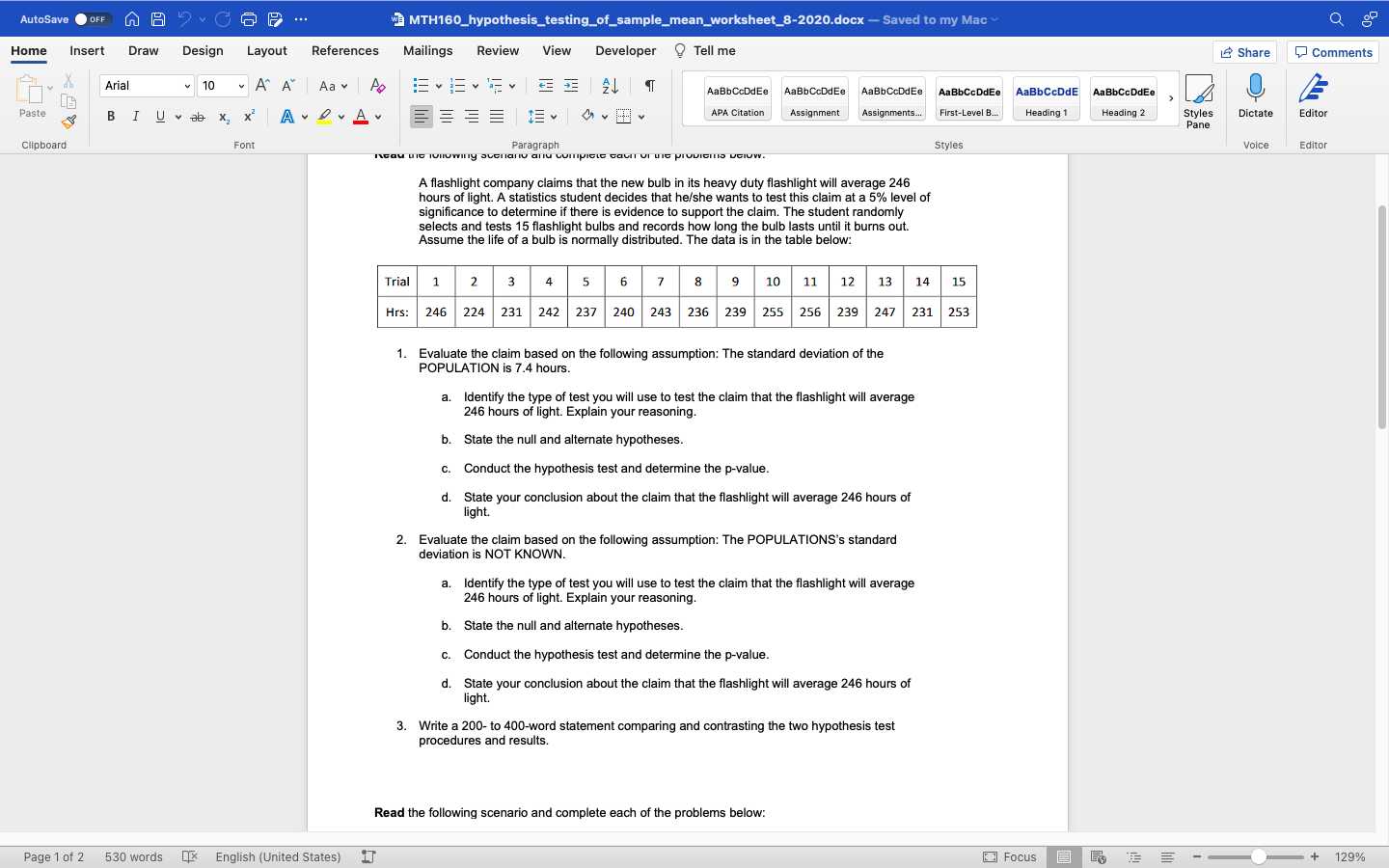Select the strikethrough formatting icon
Screen dimensions: 1389x868
click(197, 116)
